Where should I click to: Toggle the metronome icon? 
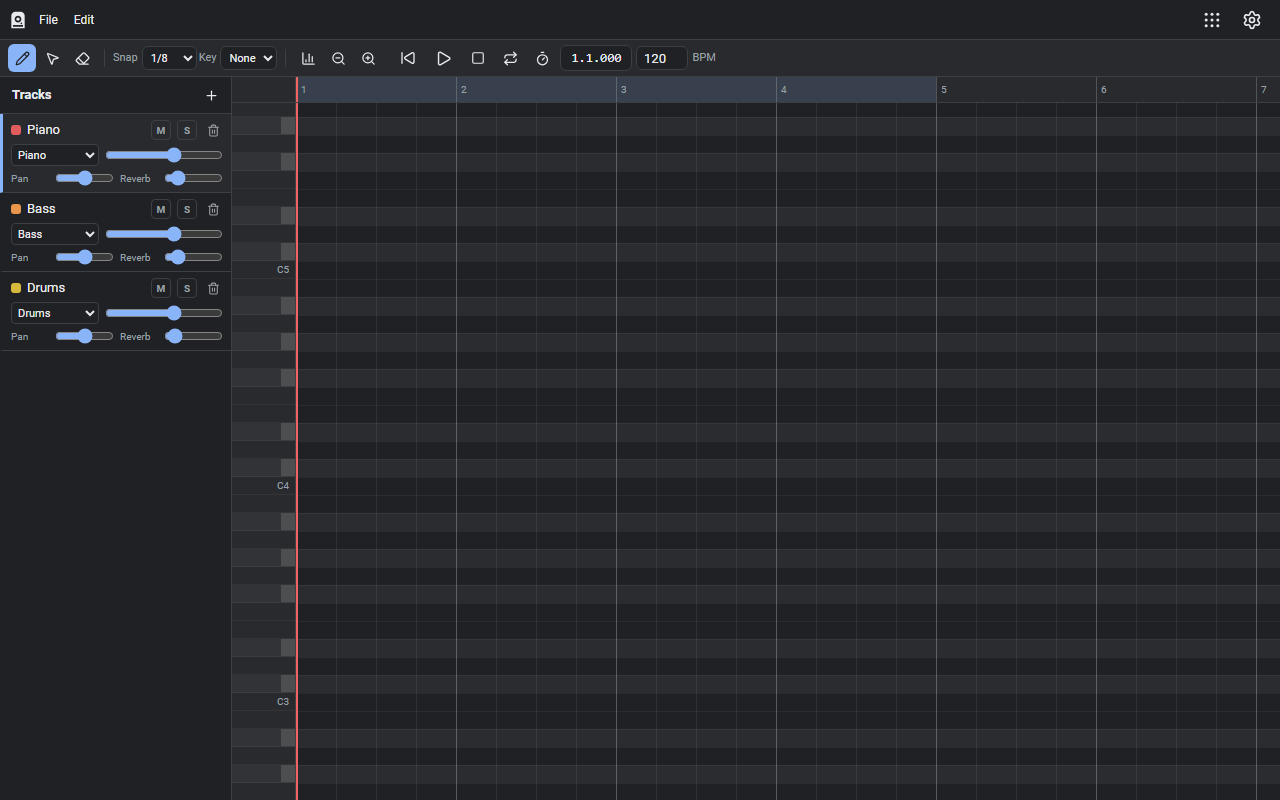542,58
